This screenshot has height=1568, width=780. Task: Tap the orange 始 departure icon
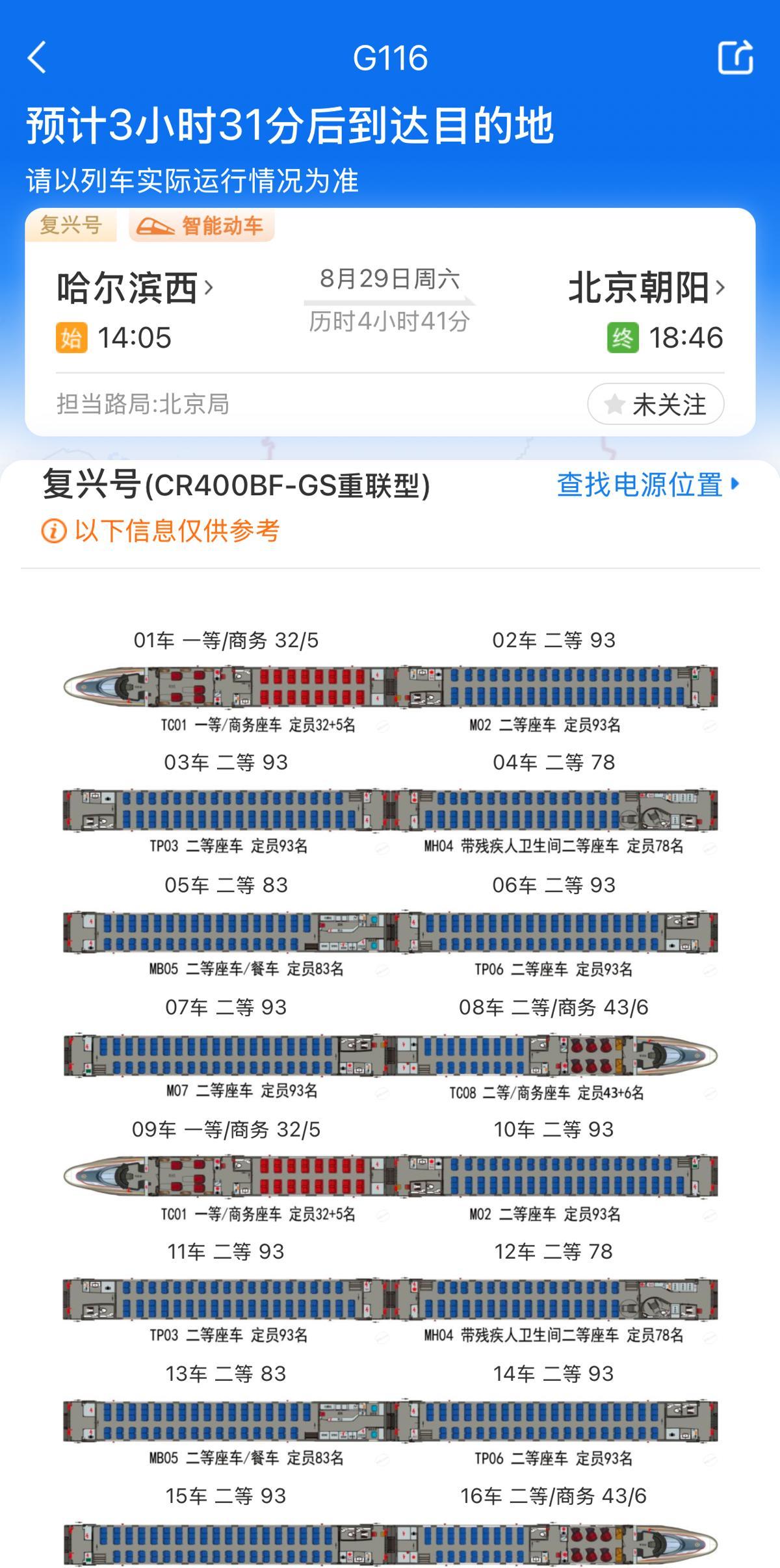71,338
